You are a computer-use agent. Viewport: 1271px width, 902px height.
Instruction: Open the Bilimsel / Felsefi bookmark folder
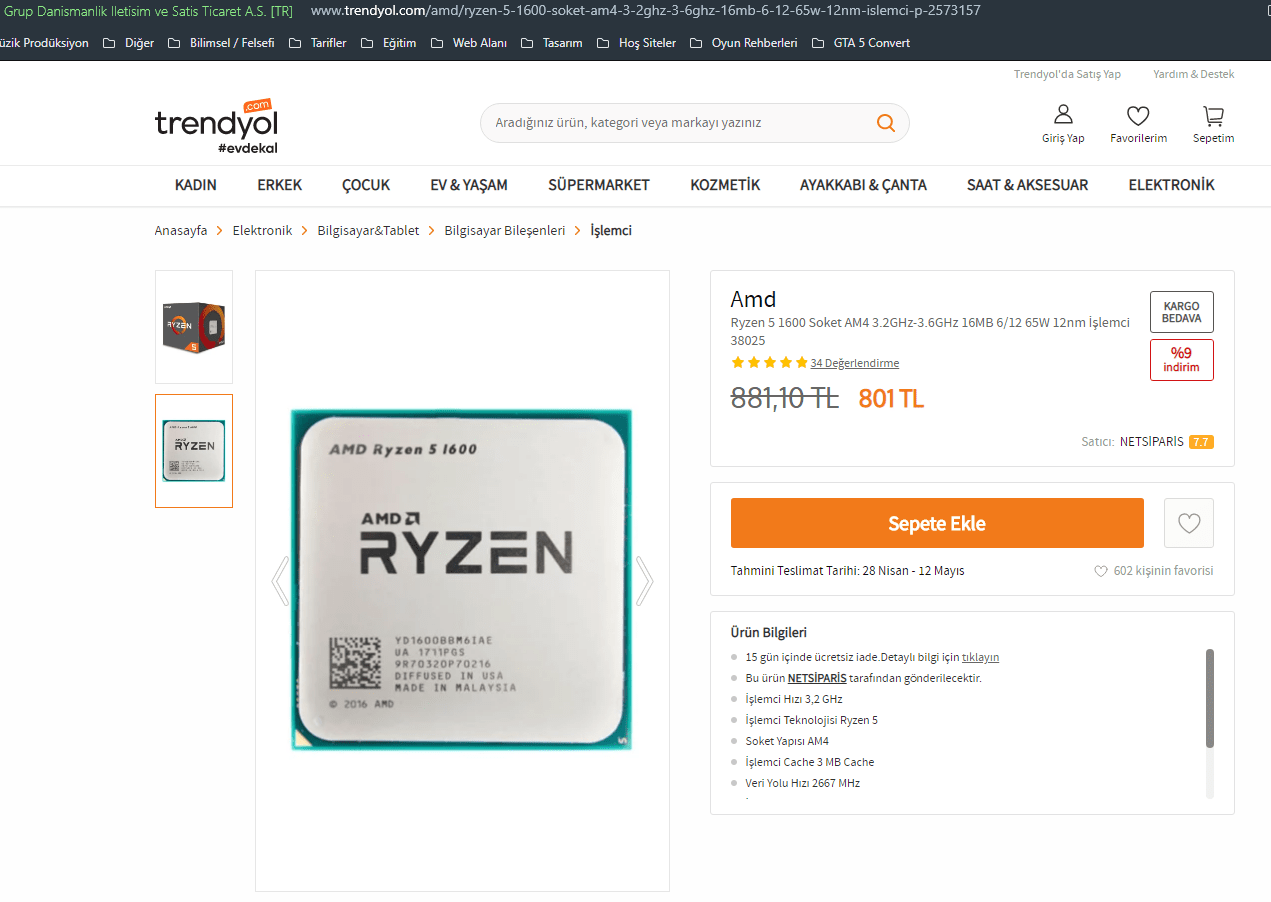click(x=221, y=43)
